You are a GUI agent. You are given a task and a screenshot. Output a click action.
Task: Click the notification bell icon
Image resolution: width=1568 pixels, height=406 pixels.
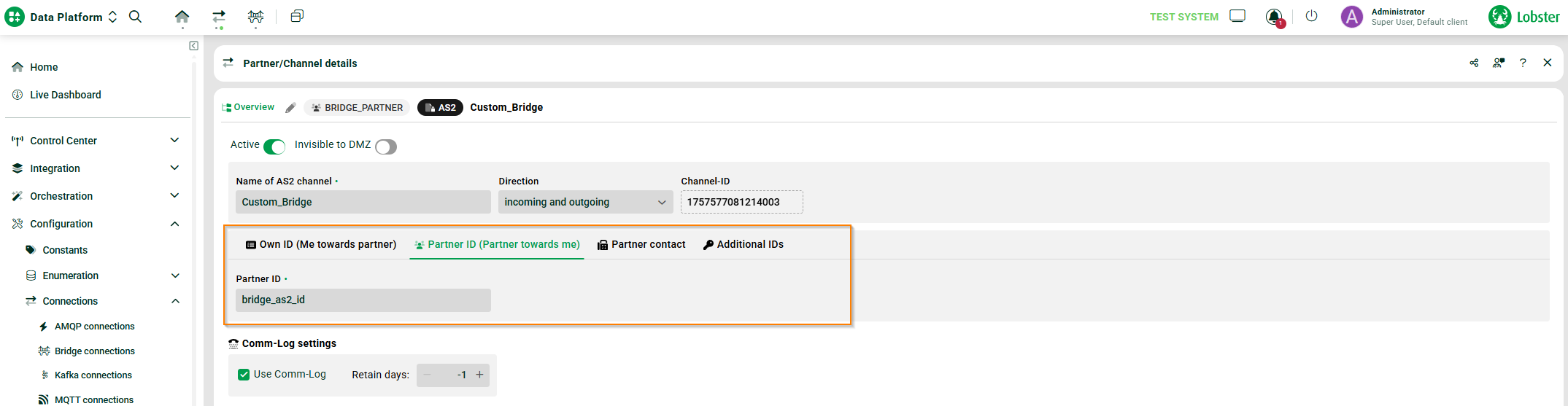[x=1274, y=17]
